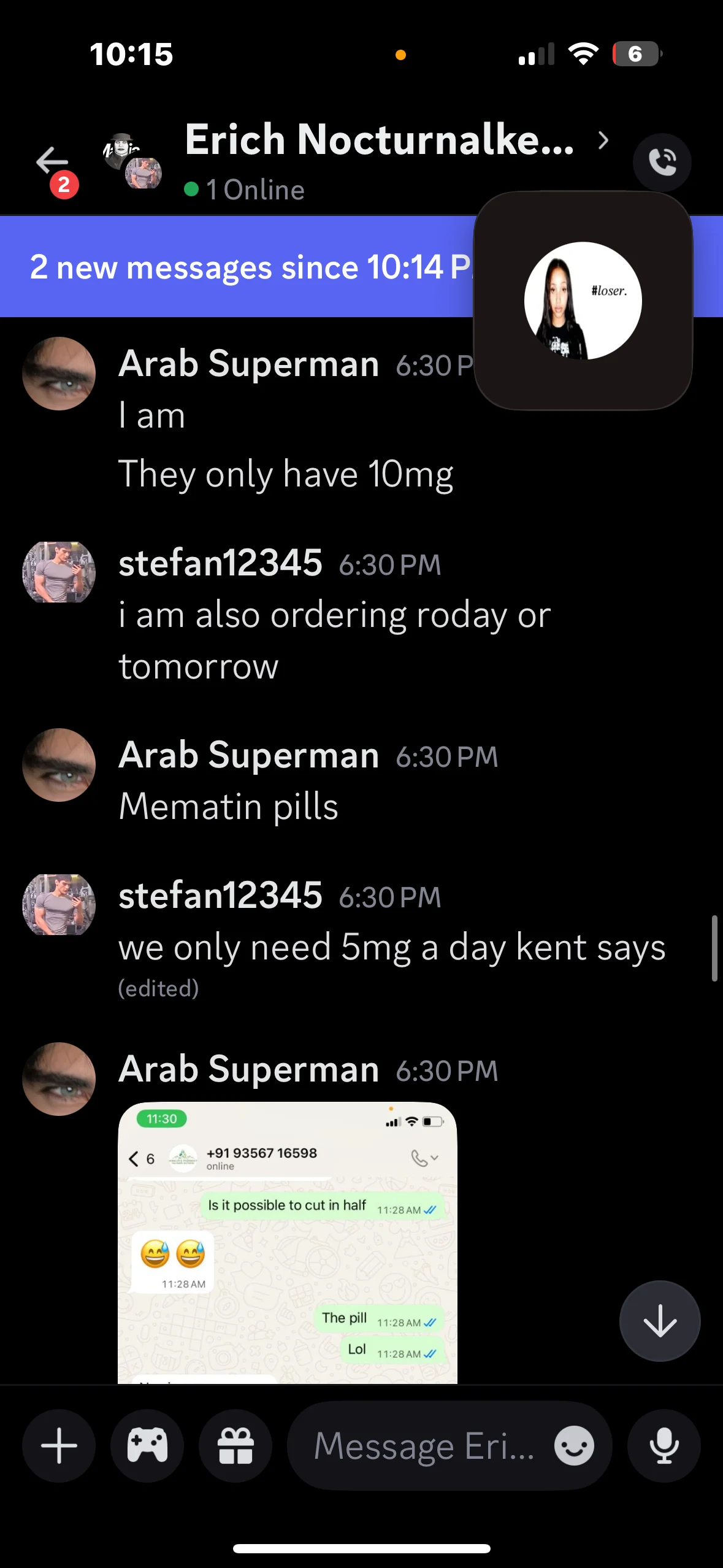
Task: Tap the floating #loser call window
Action: pyautogui.click(x=583, y=301)
